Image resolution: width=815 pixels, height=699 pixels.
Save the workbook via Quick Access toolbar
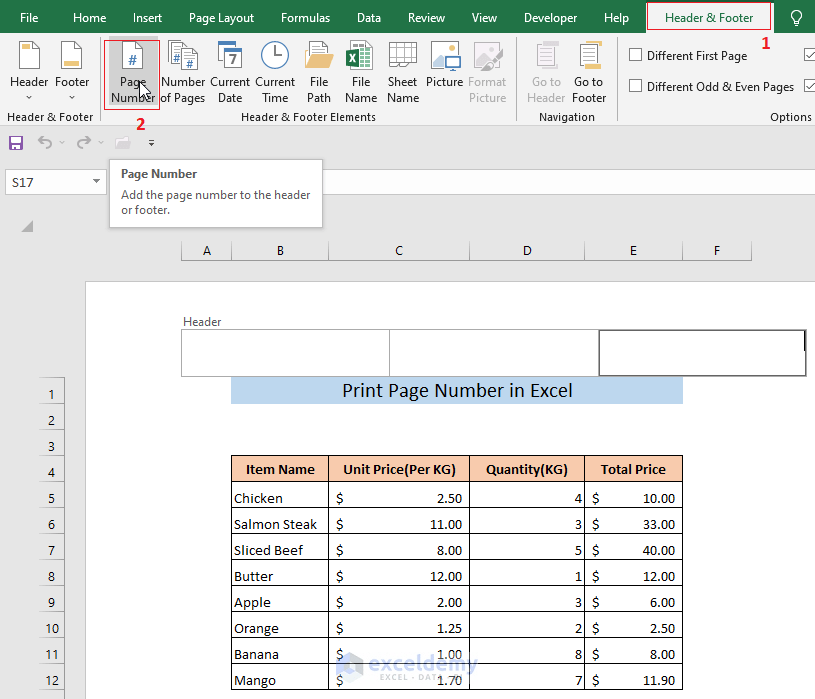(x=15, y=143)
